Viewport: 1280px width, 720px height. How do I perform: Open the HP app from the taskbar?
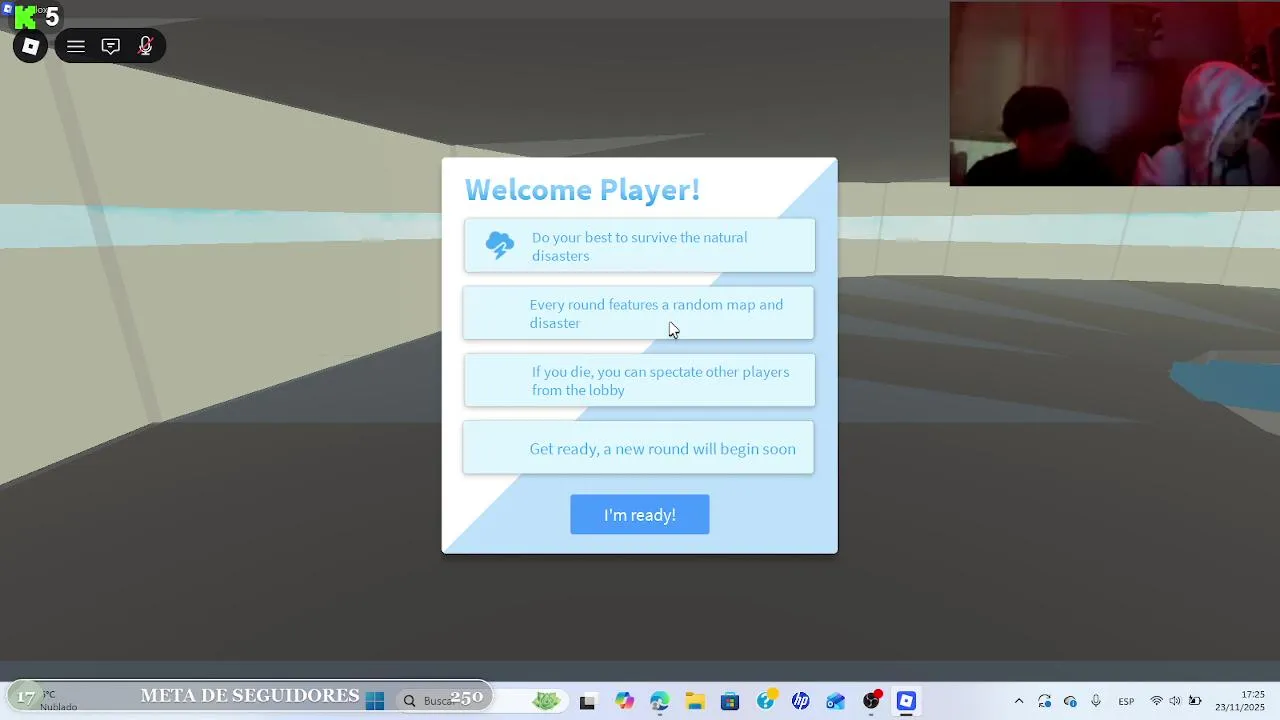click(x=801, y=701)
